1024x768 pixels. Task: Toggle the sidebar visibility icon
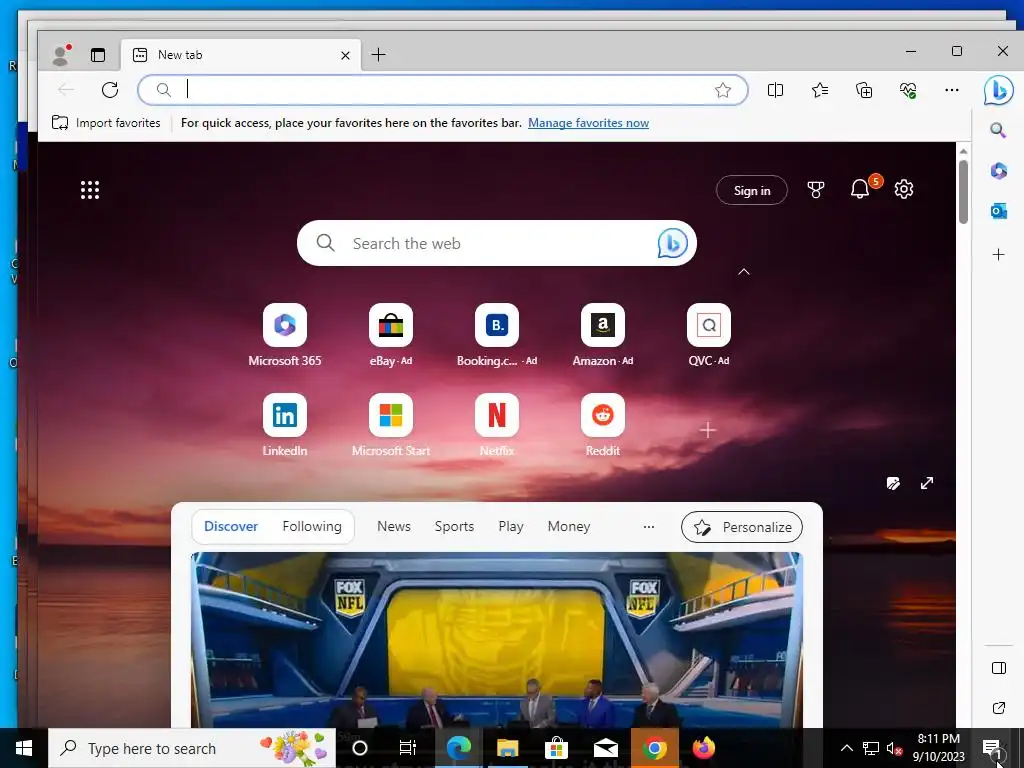pos(999,667)
